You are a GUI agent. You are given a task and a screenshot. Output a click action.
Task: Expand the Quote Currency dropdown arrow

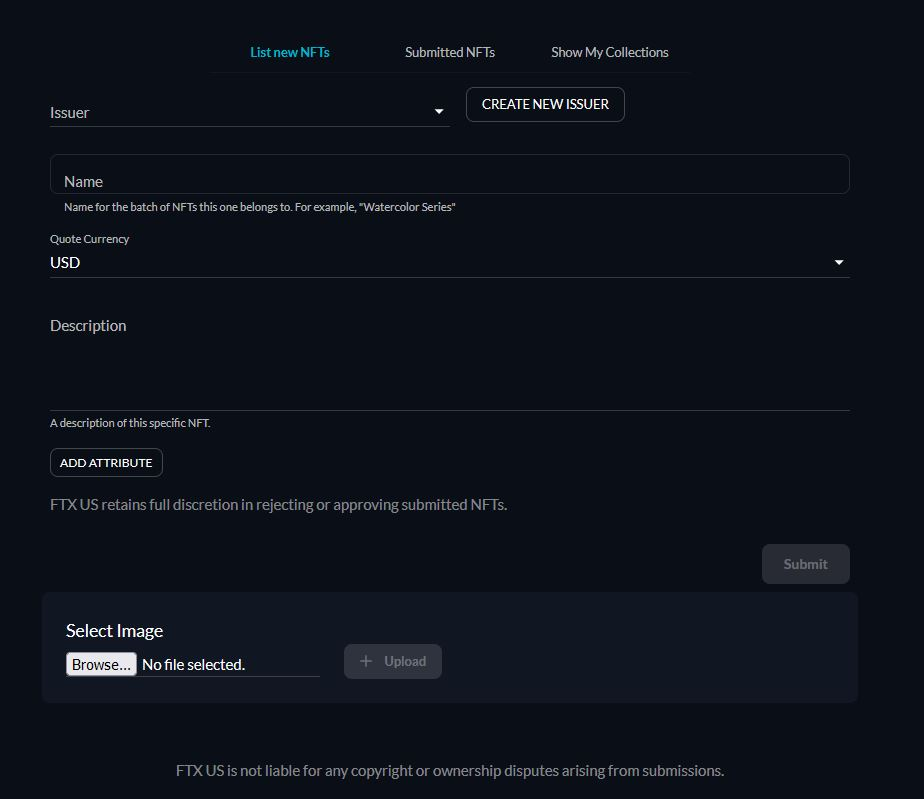pos(839,262)
